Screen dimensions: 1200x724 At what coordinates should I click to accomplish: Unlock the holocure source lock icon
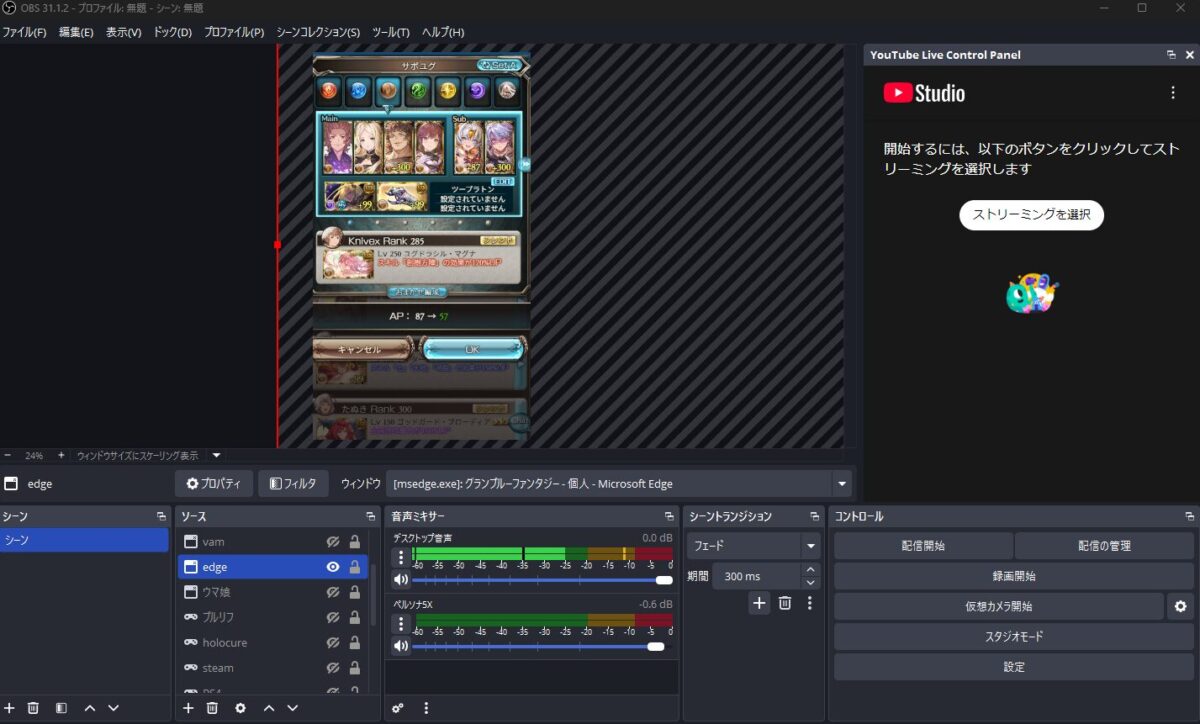click(354, 643)
